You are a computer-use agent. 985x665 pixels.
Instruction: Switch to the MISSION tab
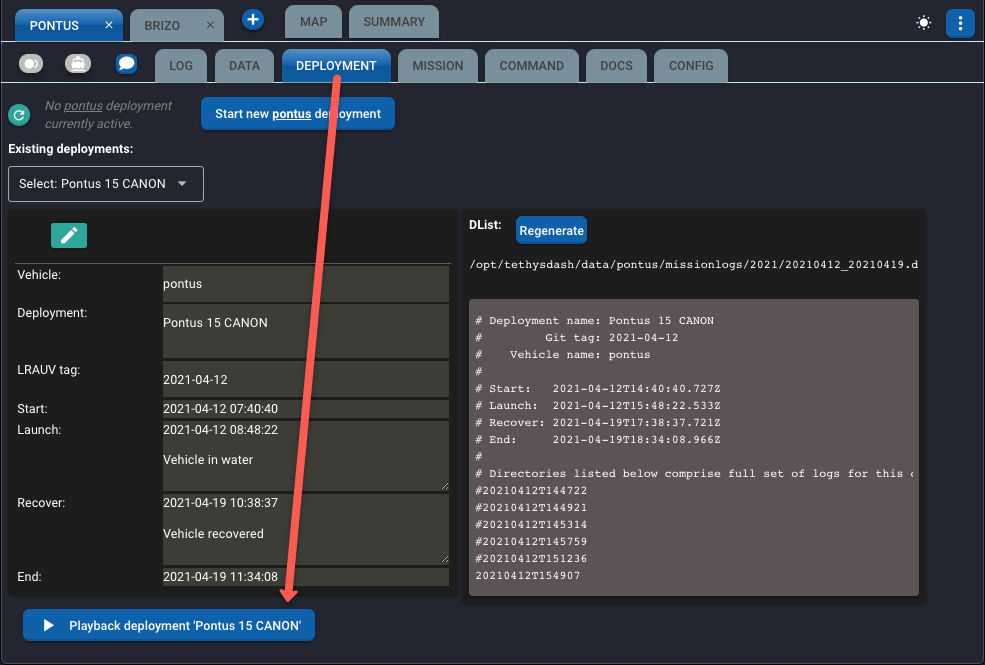437,66
